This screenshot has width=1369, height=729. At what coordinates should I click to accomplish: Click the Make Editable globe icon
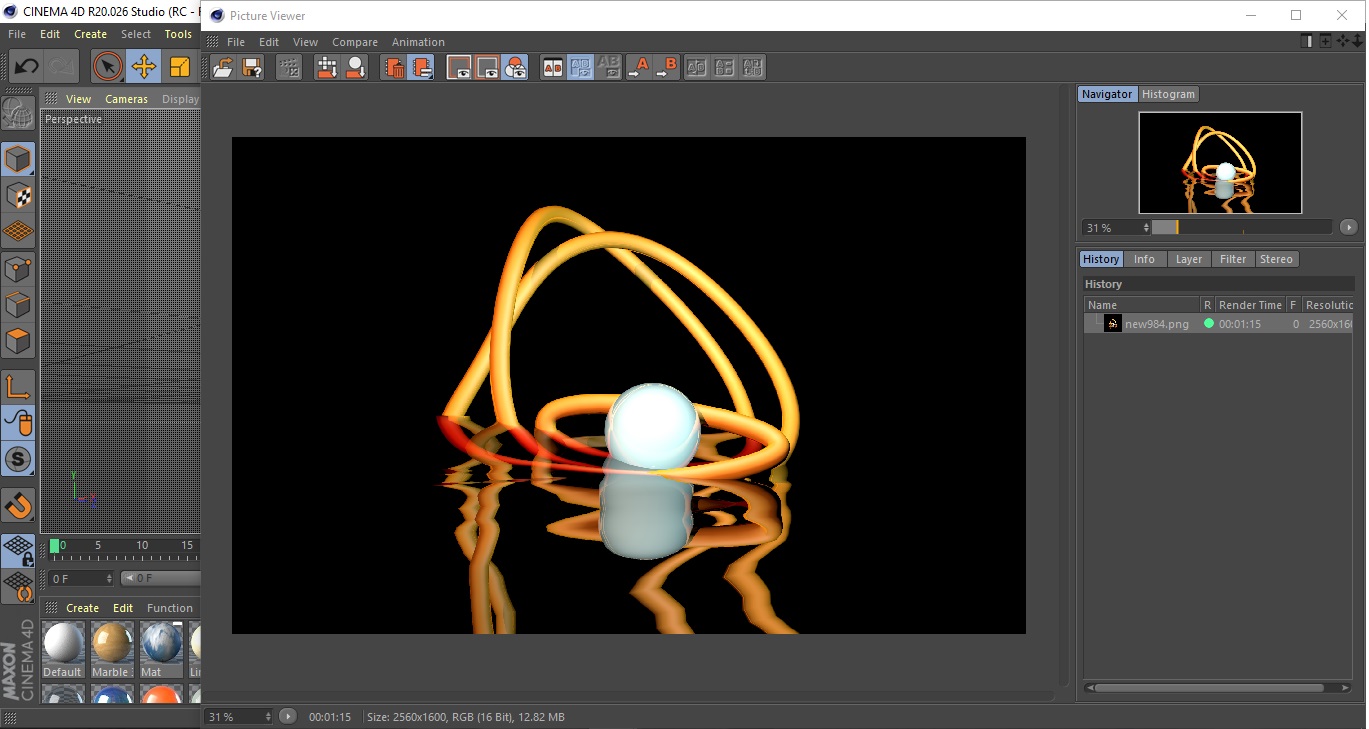[x=18, y=113]
